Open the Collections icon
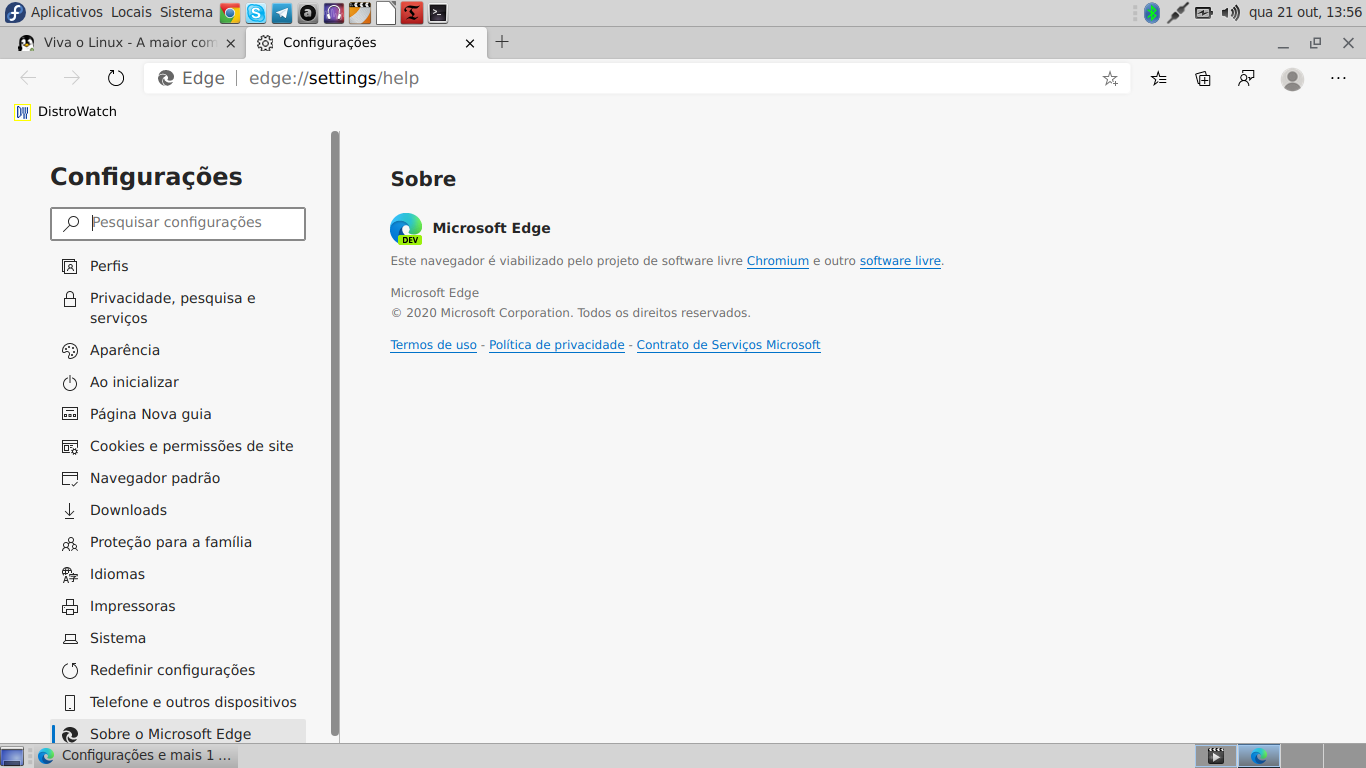Viewport: 1366px width, 768px height. click(x=1203, y=78)
